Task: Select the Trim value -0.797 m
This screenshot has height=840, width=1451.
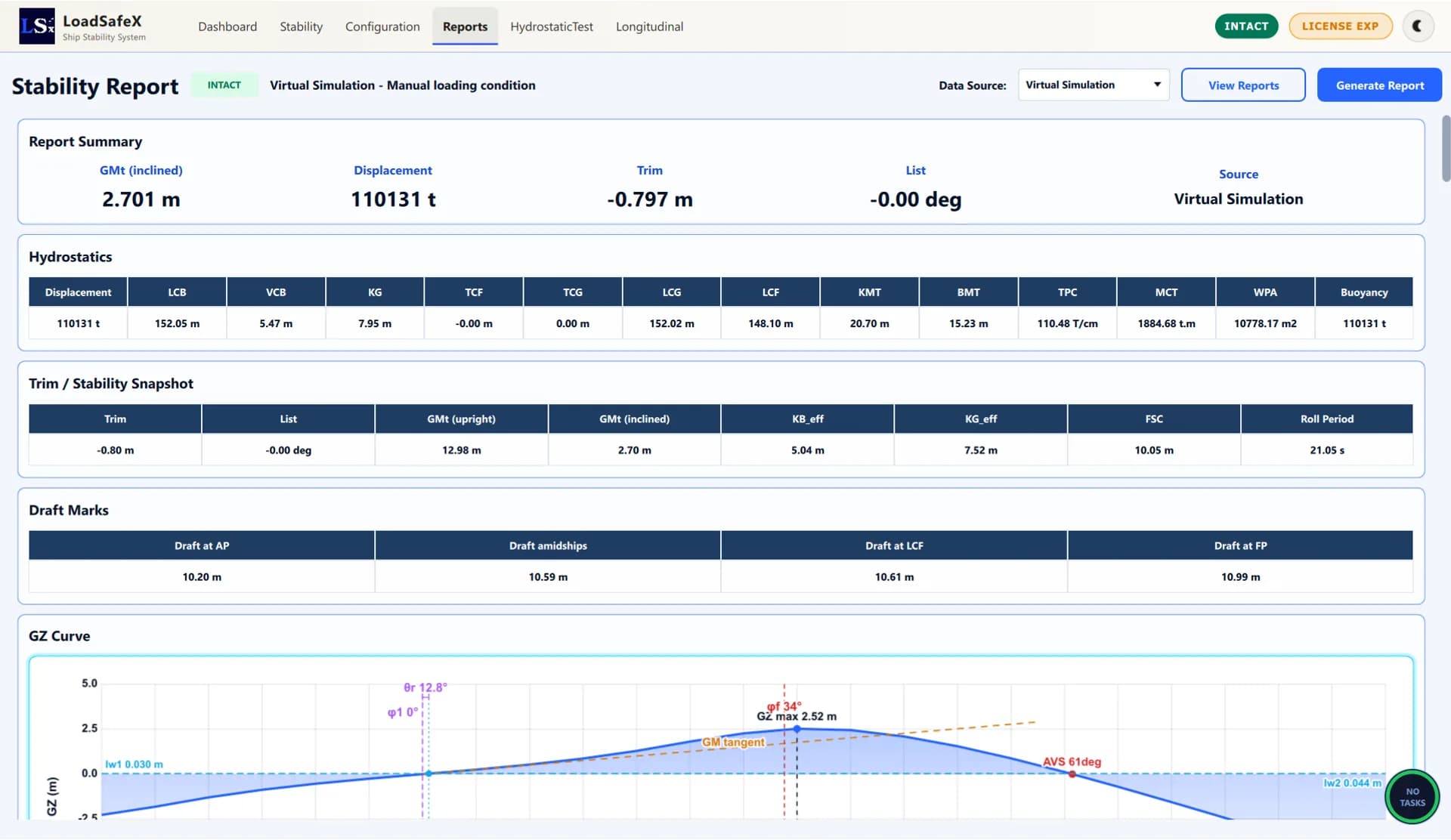Action: 649,199
